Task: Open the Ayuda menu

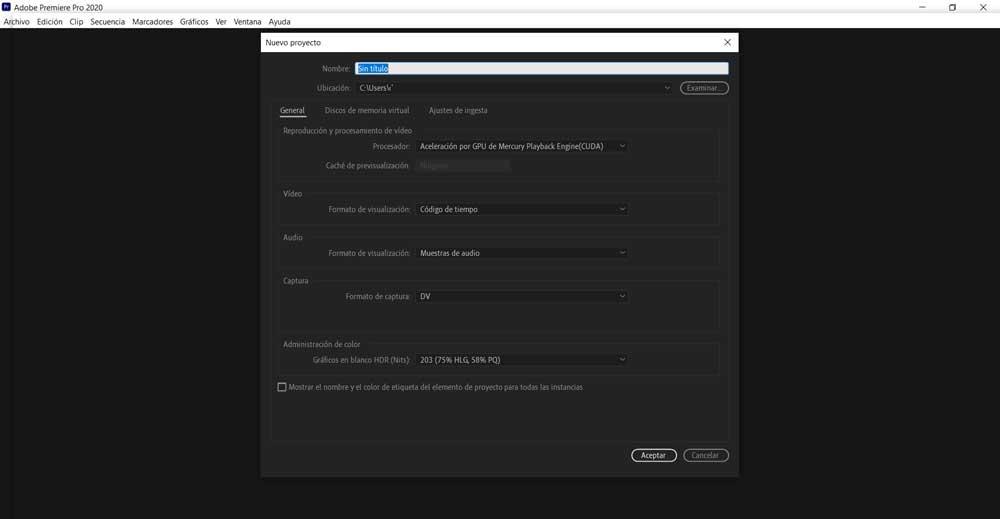Action: (x=279, y=22)
